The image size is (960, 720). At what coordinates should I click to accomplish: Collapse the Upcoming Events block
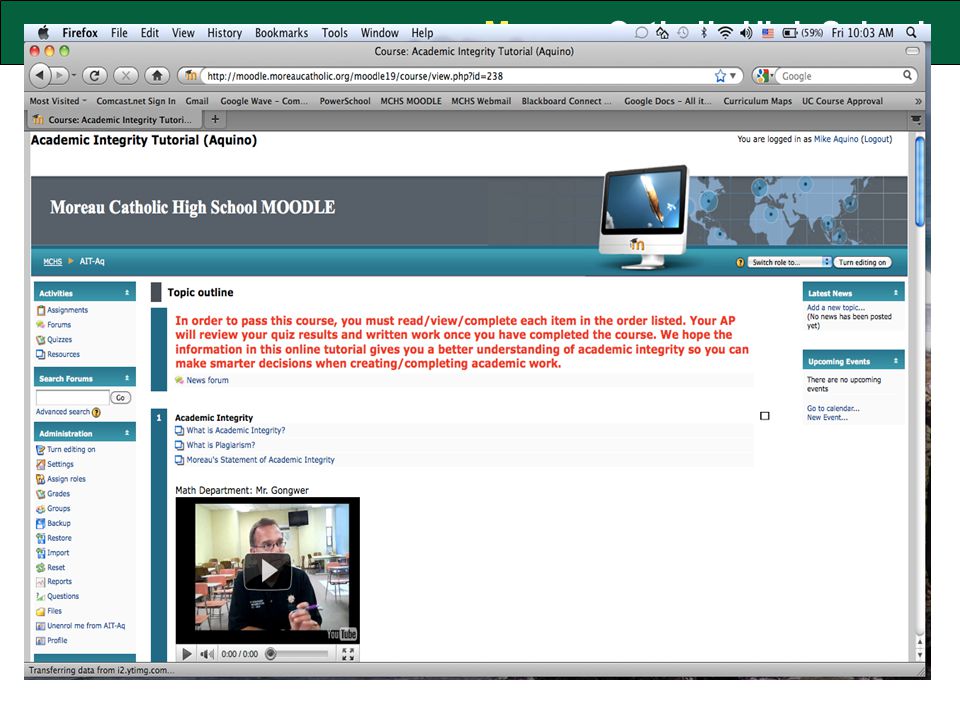pyautogui.click(x=896, y=361)
